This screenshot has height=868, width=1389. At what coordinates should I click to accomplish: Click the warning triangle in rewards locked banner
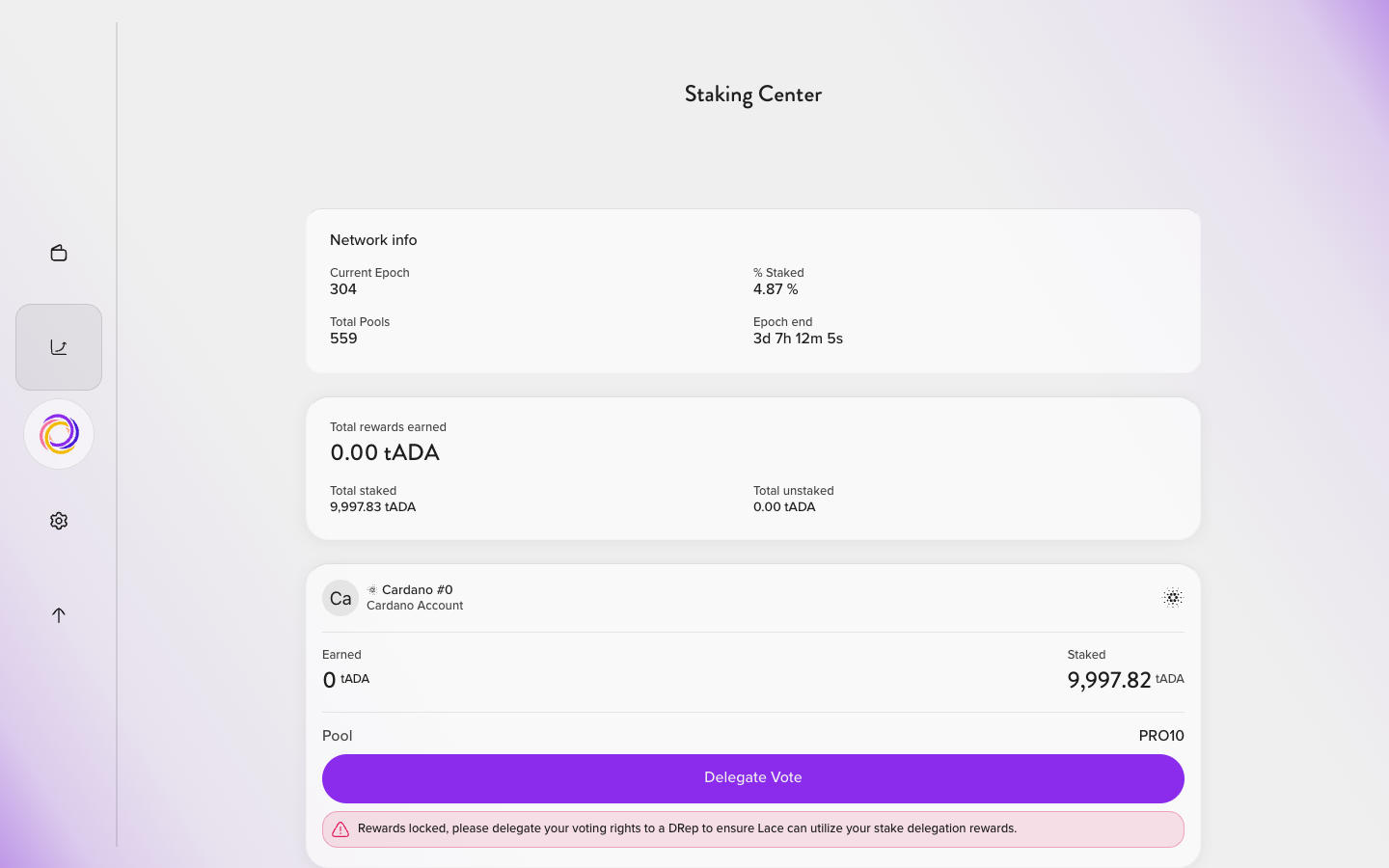[340, 829]
